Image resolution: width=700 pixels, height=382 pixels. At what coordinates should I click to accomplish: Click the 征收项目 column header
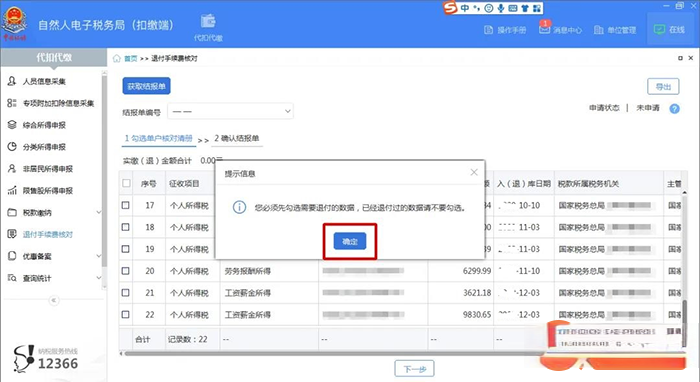point(184,183)
